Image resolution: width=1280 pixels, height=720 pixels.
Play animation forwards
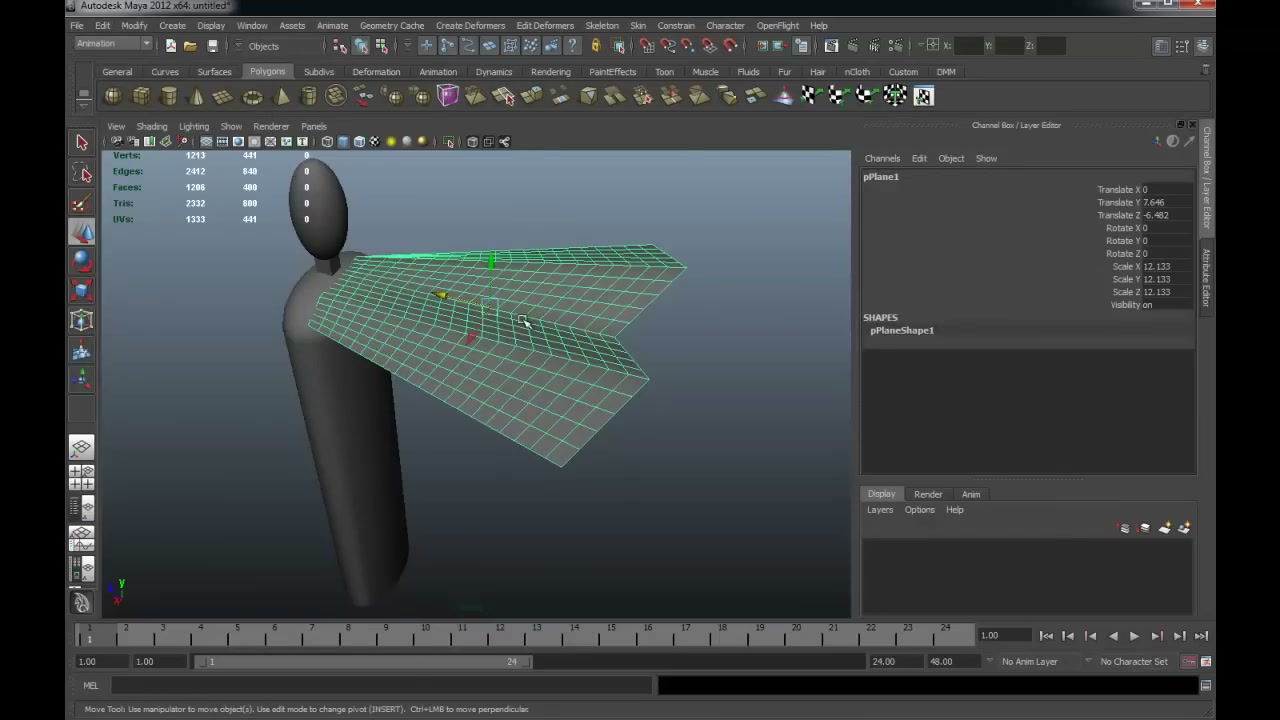coord(1134,636)
